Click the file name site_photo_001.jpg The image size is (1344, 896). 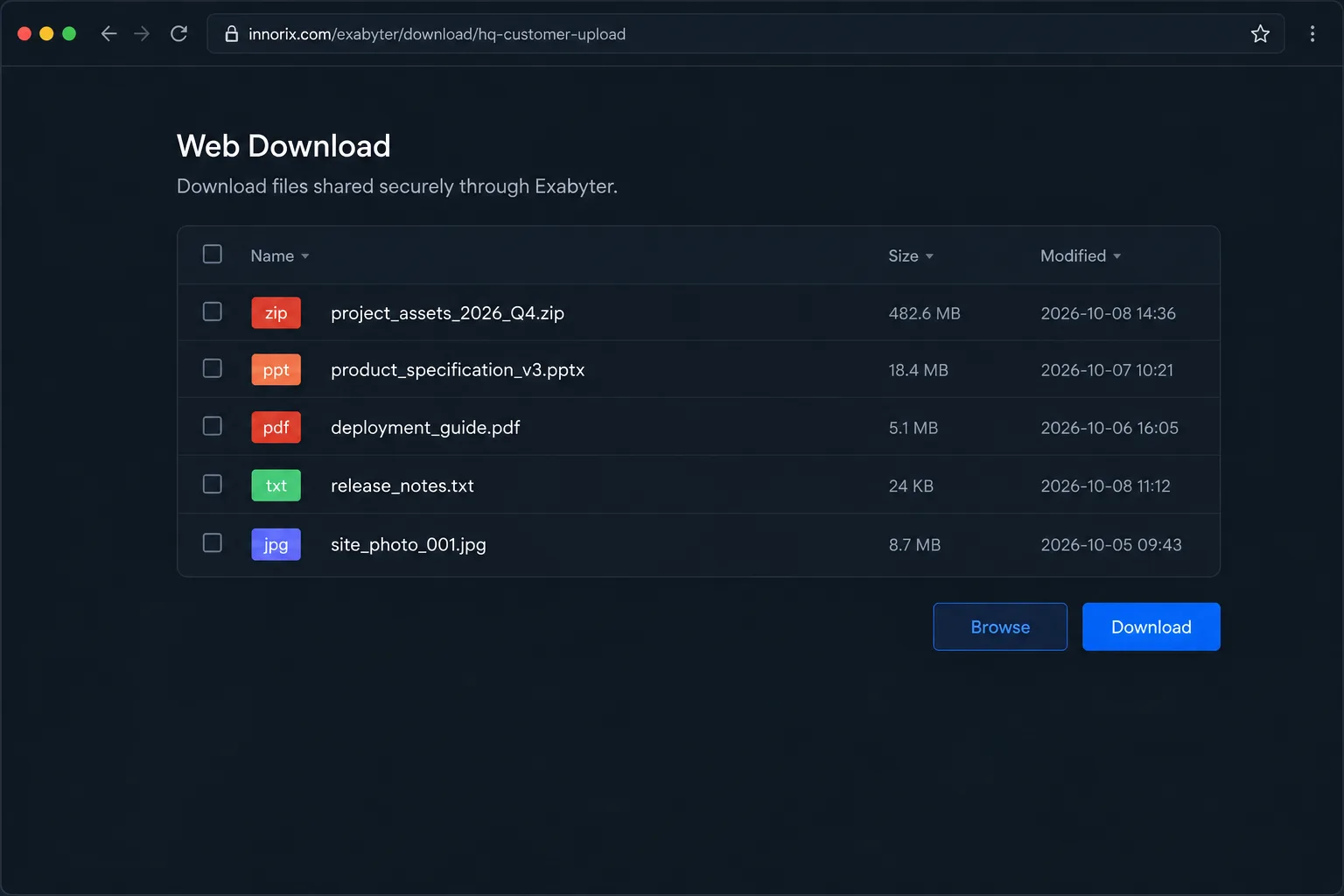[x=409, y=544]
